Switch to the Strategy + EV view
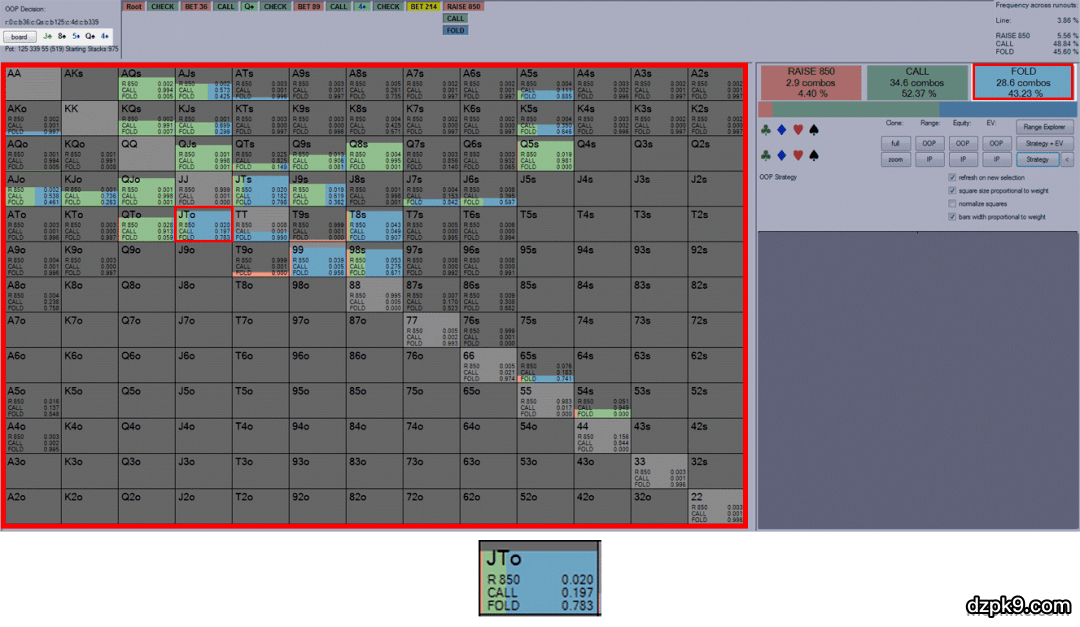Viewport: 1080px width, 627px height. click(1043, 144)
